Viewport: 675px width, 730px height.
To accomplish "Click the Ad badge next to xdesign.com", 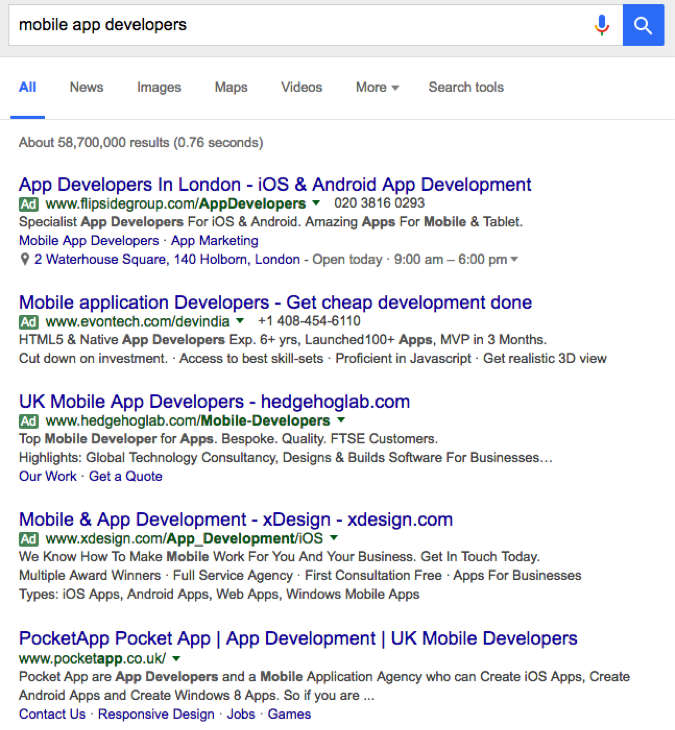I will 29,539.
